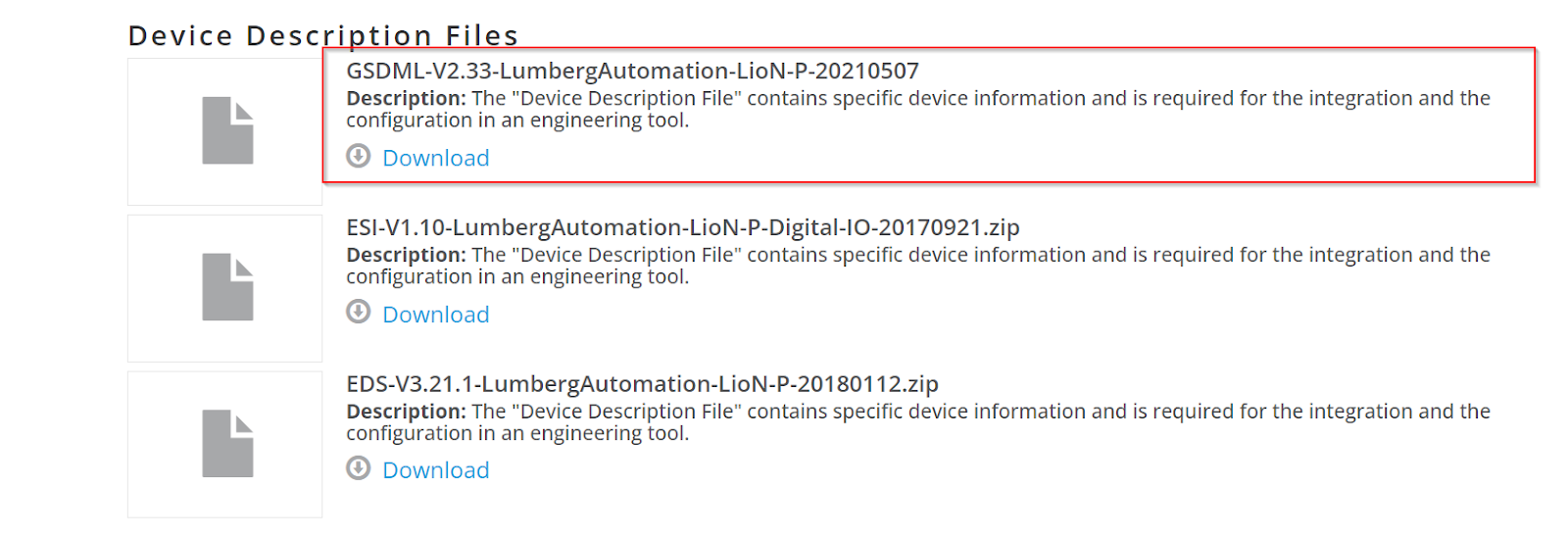Click the ESI-V1.10 file document icon

click(x=227, y=287)
